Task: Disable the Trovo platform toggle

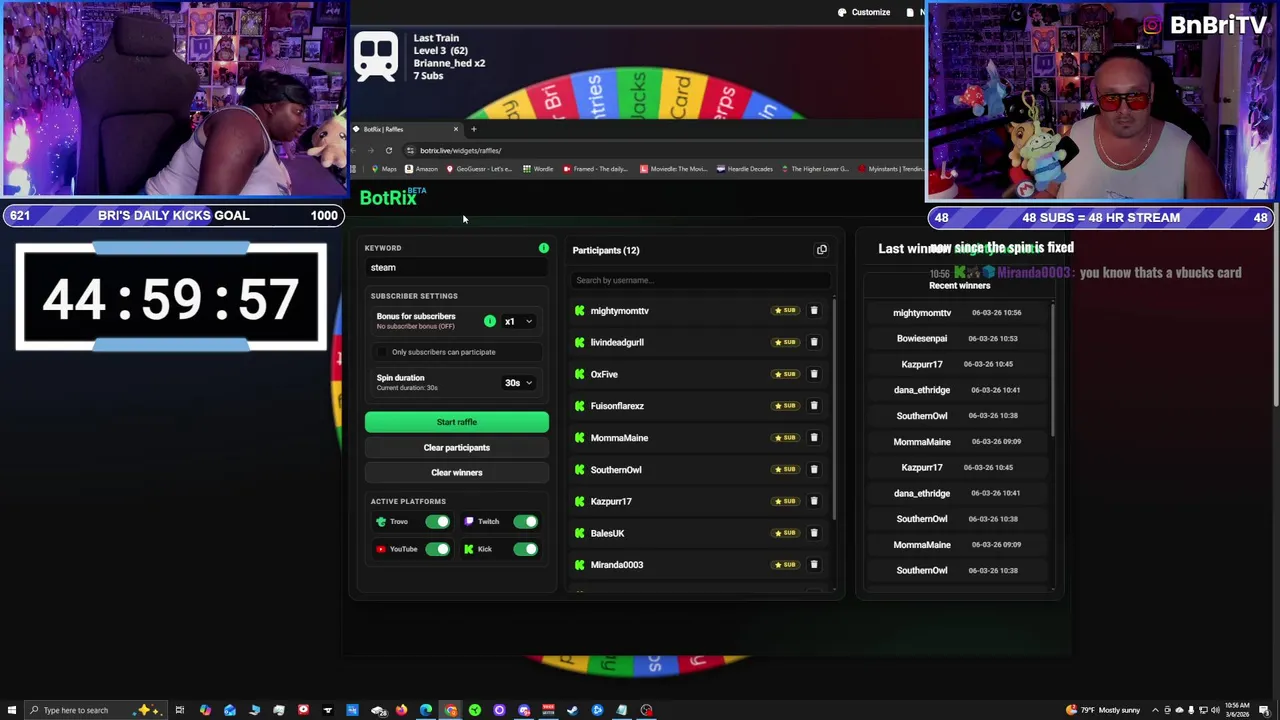Action: (438, 521)
